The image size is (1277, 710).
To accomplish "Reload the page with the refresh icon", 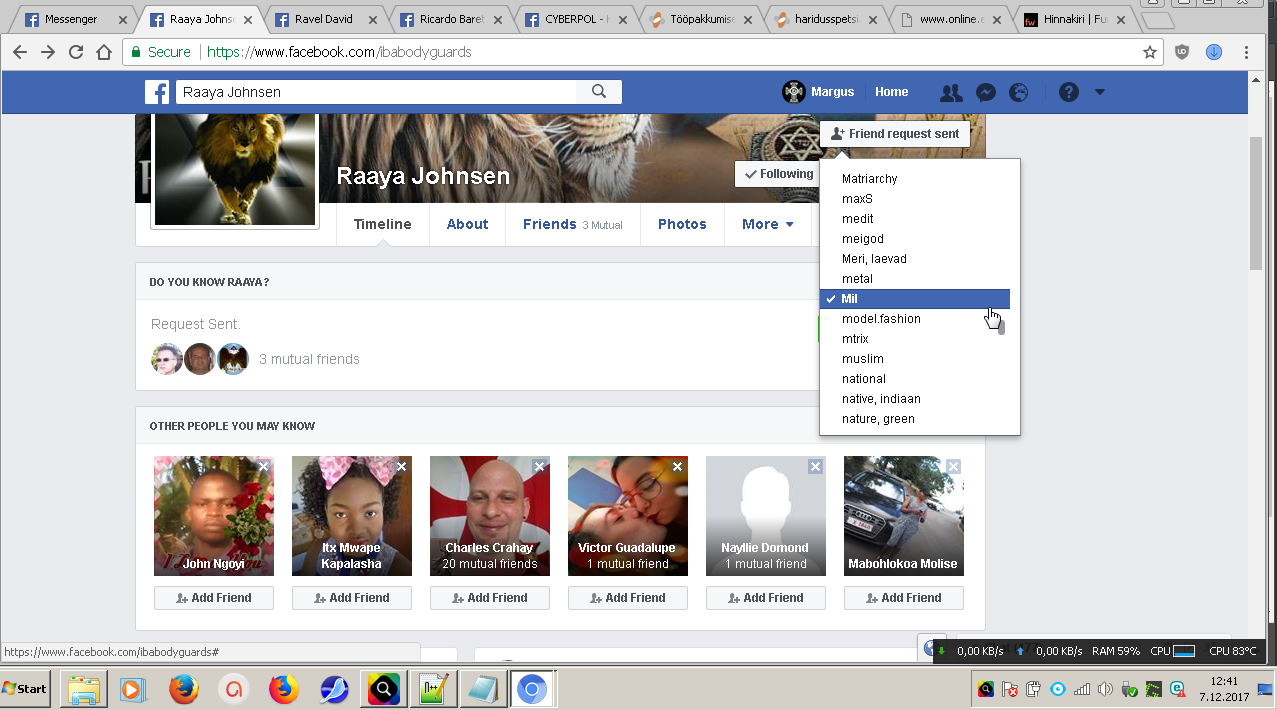I will [76, 52].
